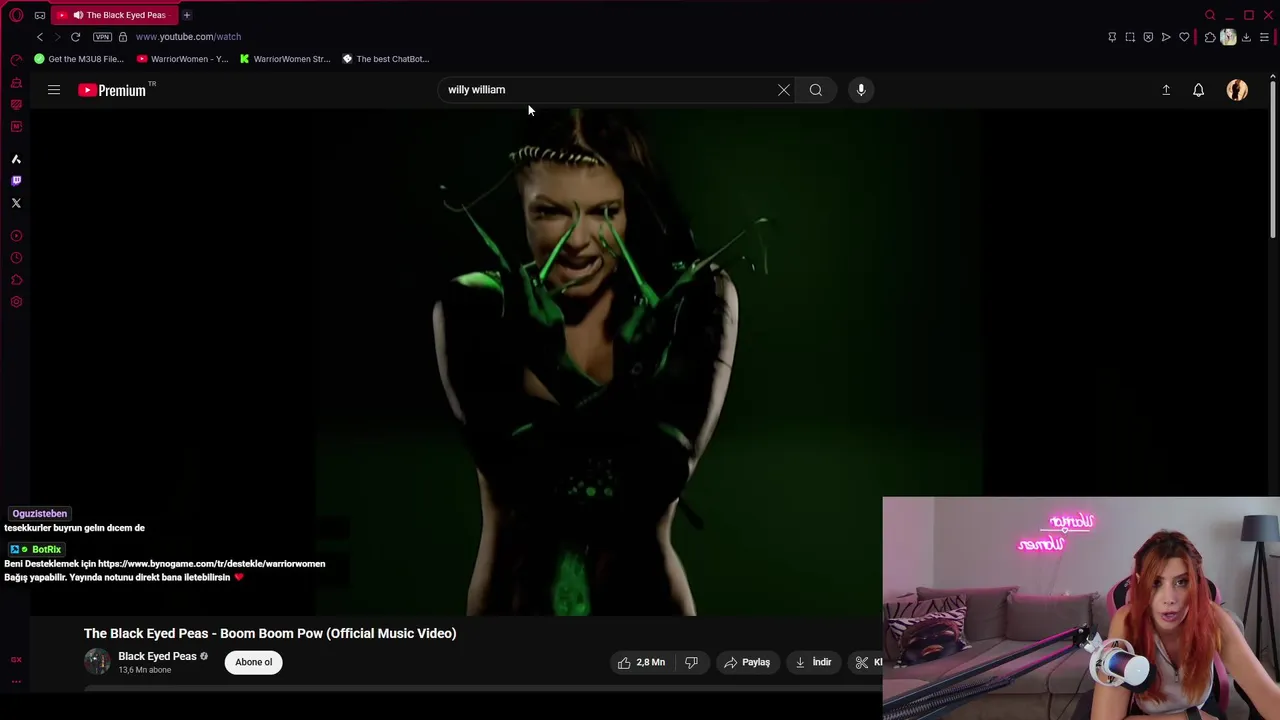Image resolution: width=1280 pixels, height=720 pixels.
Task: Add page to bookmarks with heart
Action: pos(1184,37)
